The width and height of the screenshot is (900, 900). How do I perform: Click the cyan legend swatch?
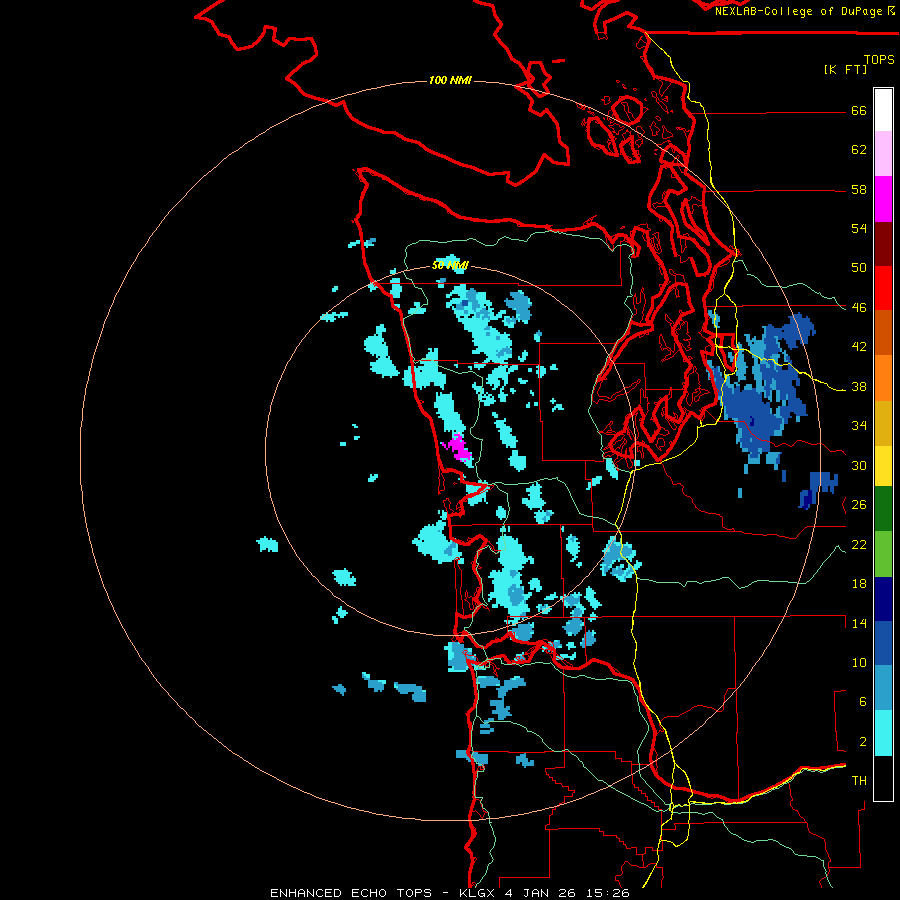point(883,733)
